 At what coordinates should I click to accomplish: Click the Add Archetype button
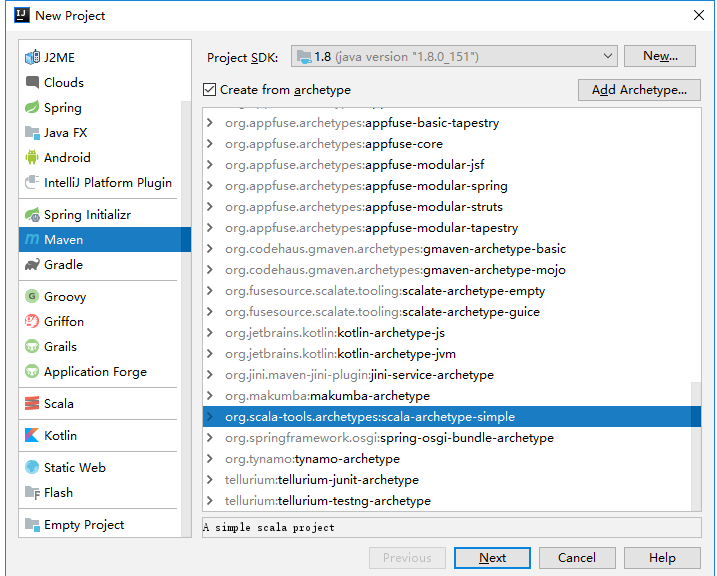point(639,90)
